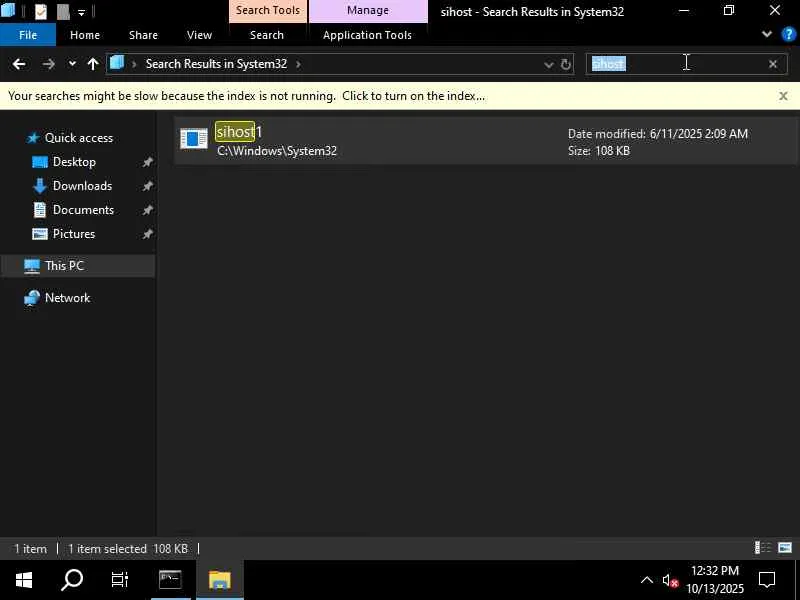The height and width of the screenshot is (600, 800).
Task: Open Task View on the taskbar
Action: pos(120,580)
